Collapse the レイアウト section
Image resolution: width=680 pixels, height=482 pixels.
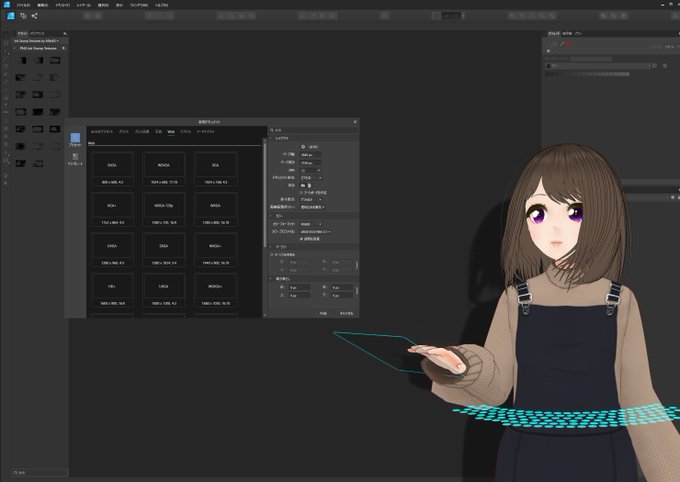271,138
